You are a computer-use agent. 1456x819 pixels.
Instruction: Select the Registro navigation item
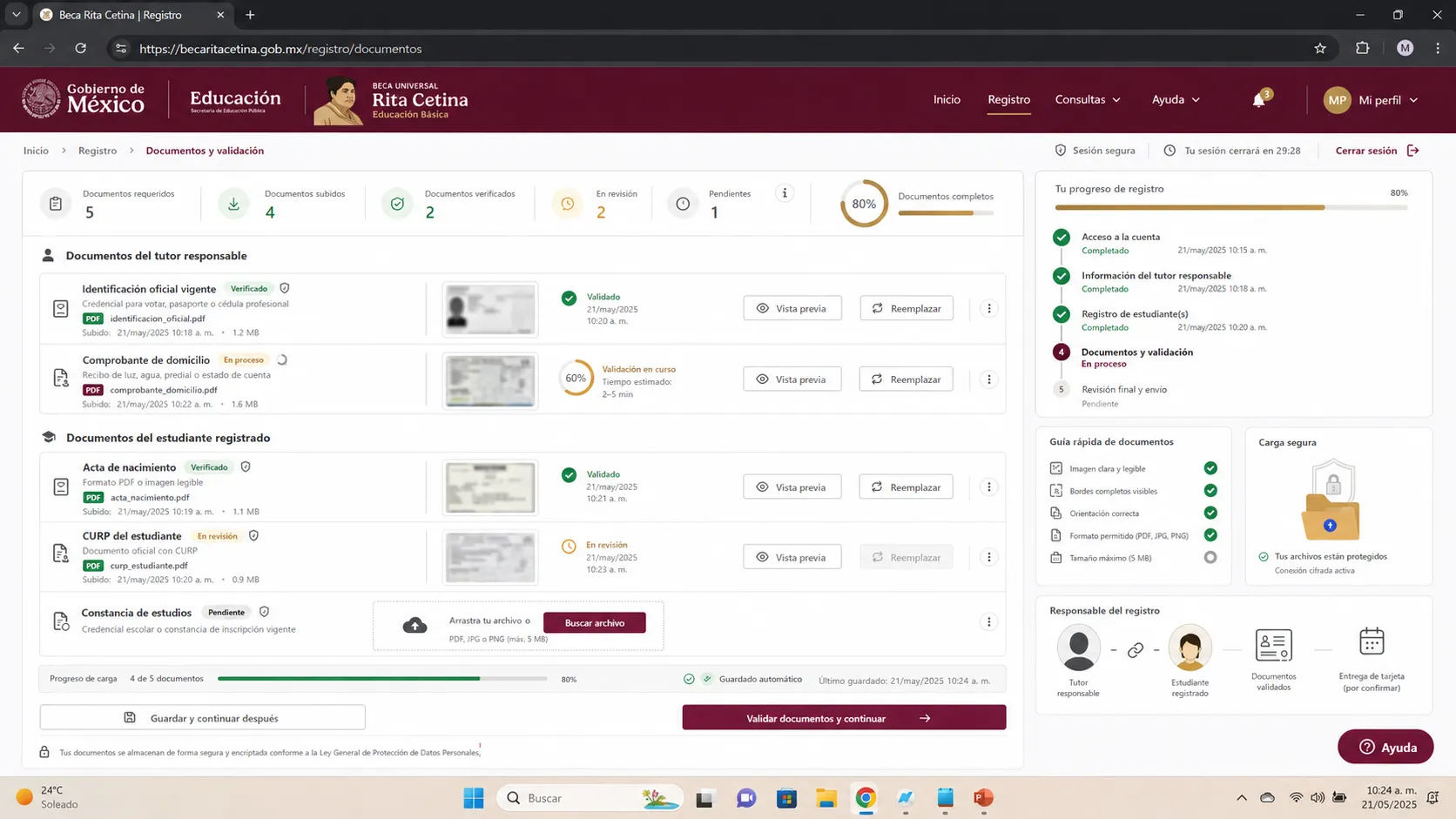tap(1008, 100)
